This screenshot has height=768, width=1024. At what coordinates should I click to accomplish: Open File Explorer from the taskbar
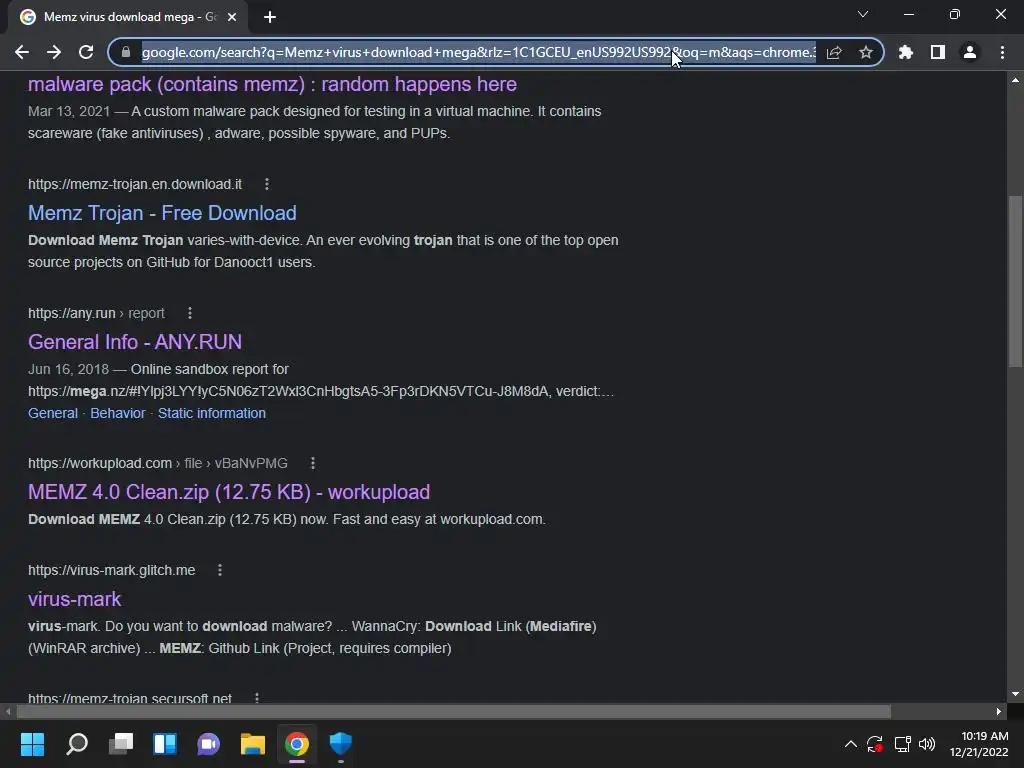253,744
